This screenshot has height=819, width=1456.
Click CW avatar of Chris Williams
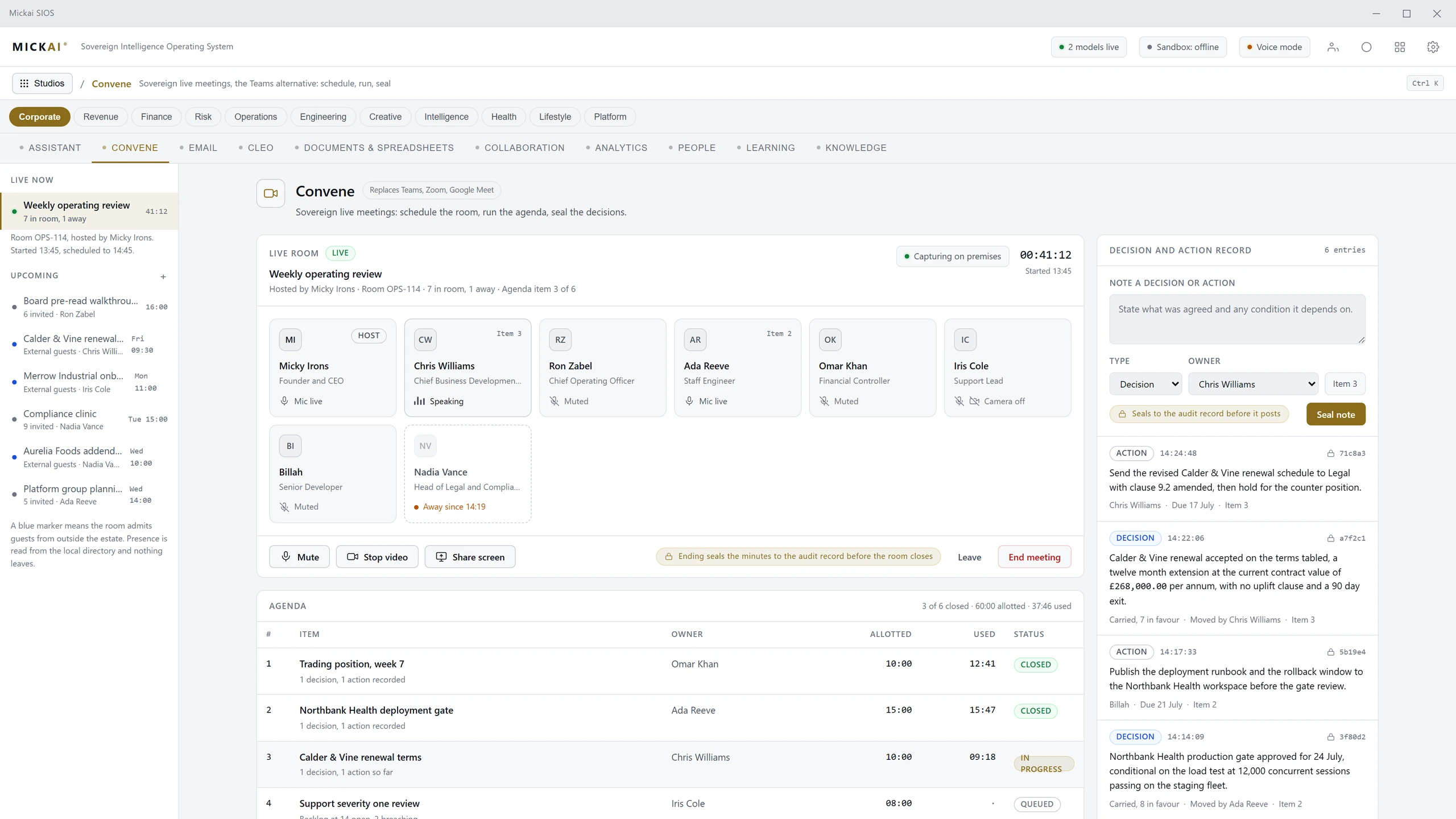(x=425, y=340)
